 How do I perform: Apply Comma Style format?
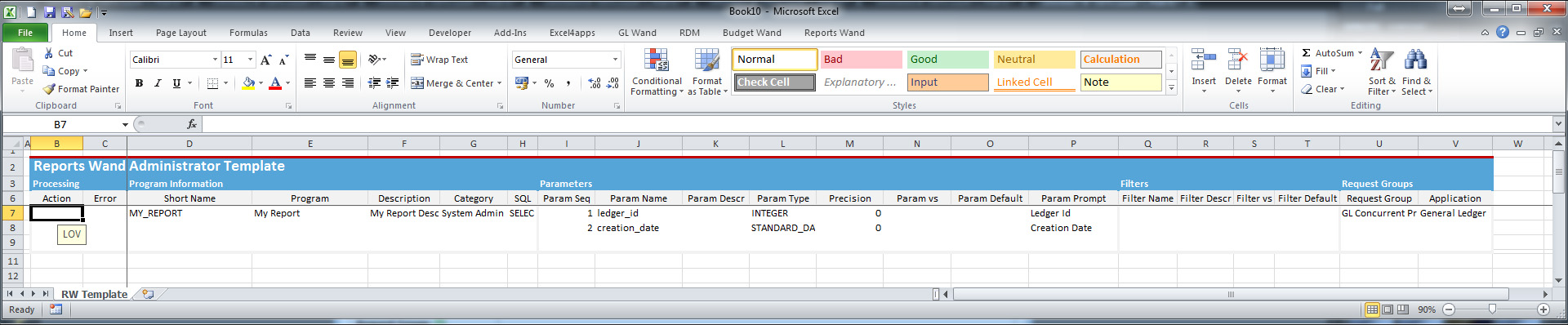(568, 83)
